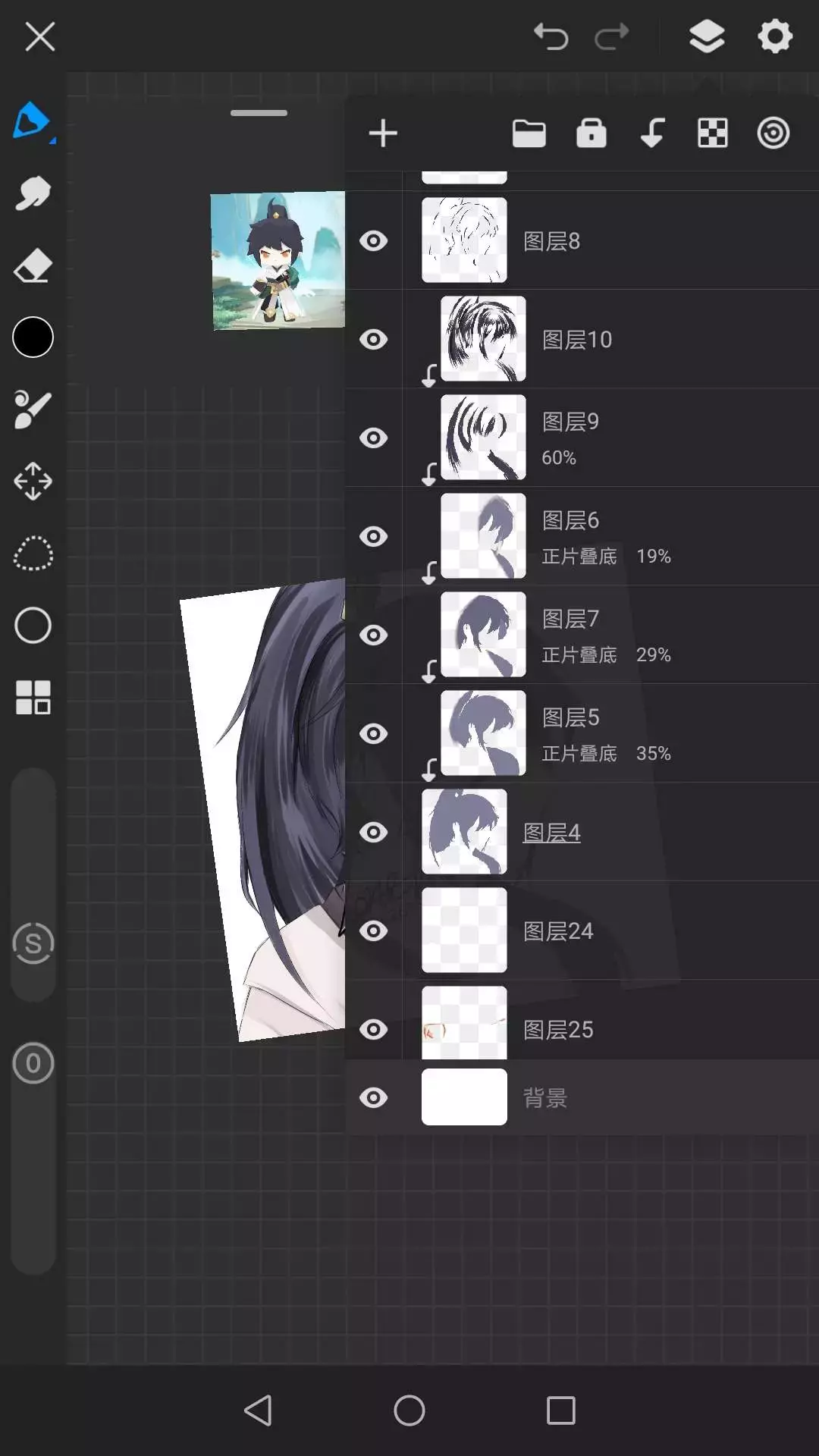The height and width of the screenshot is (1456, 819).
Task: Add a new layer with plus
Action: [383, 133]
